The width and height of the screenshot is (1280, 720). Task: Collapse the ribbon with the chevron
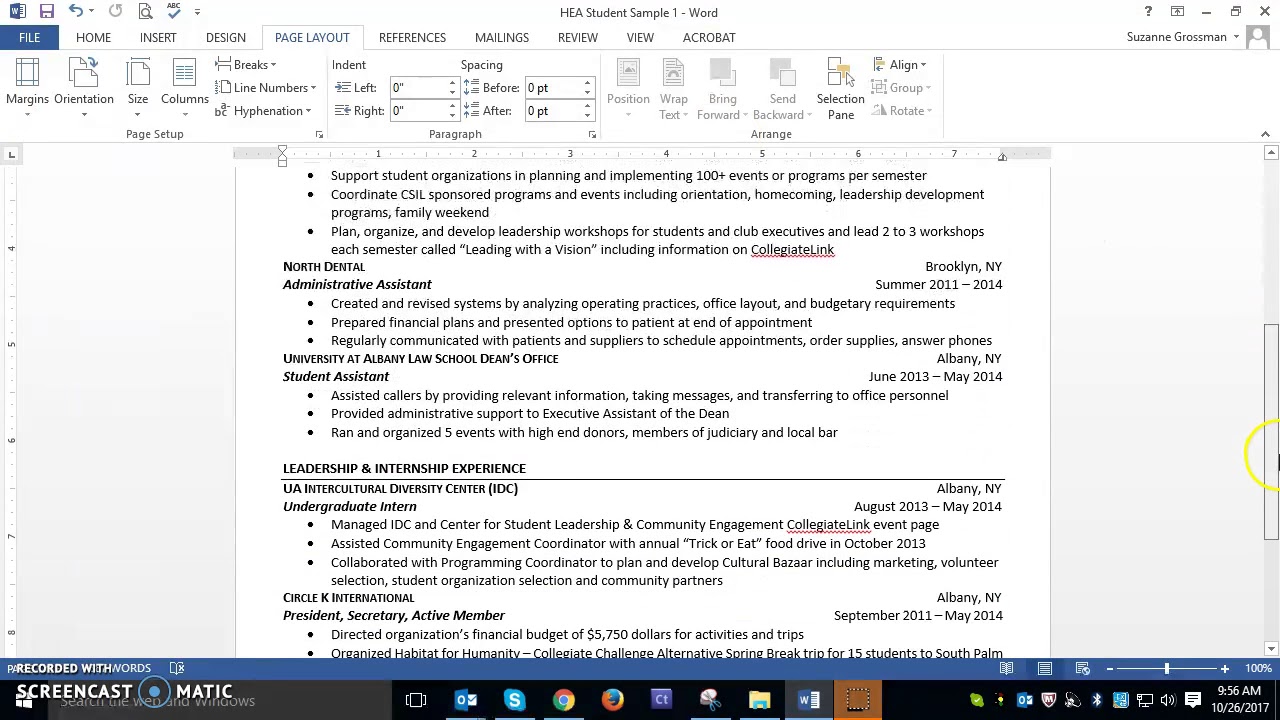1265,134
